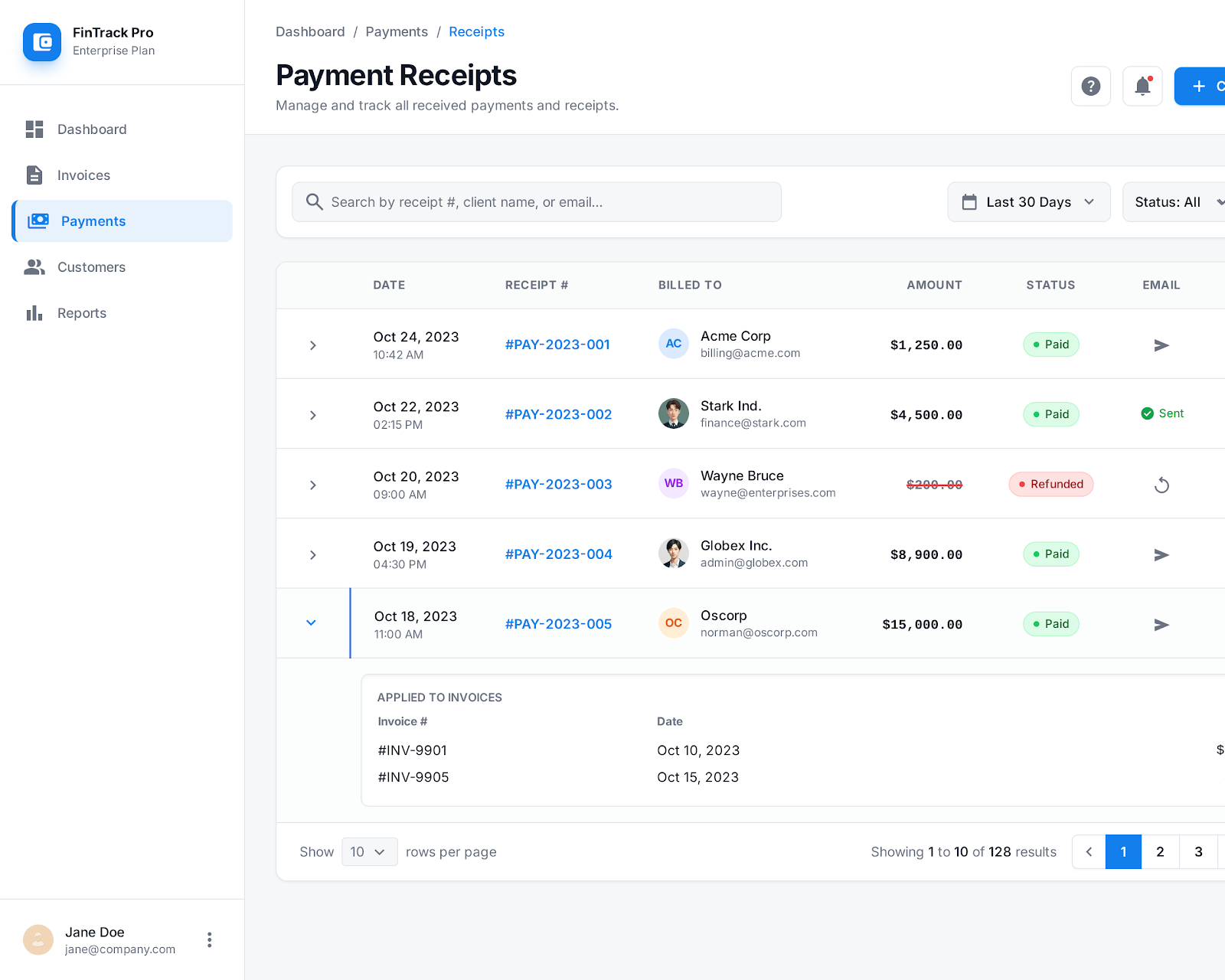Click the refresh icon on Wayne Bruce row

pyautogui.click(x=1161, y=485)
